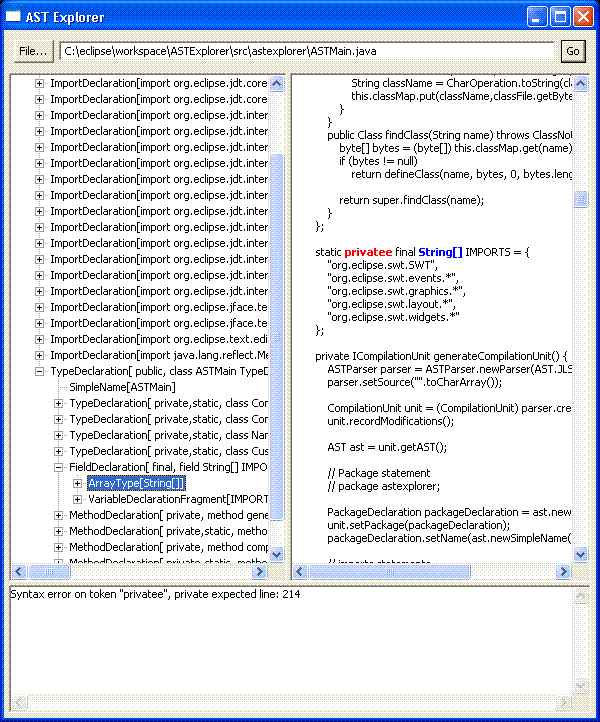Collapse the FieldDeclaration String[] IMPO node
This screenshot has width=600, height=722.
(58, 467)
